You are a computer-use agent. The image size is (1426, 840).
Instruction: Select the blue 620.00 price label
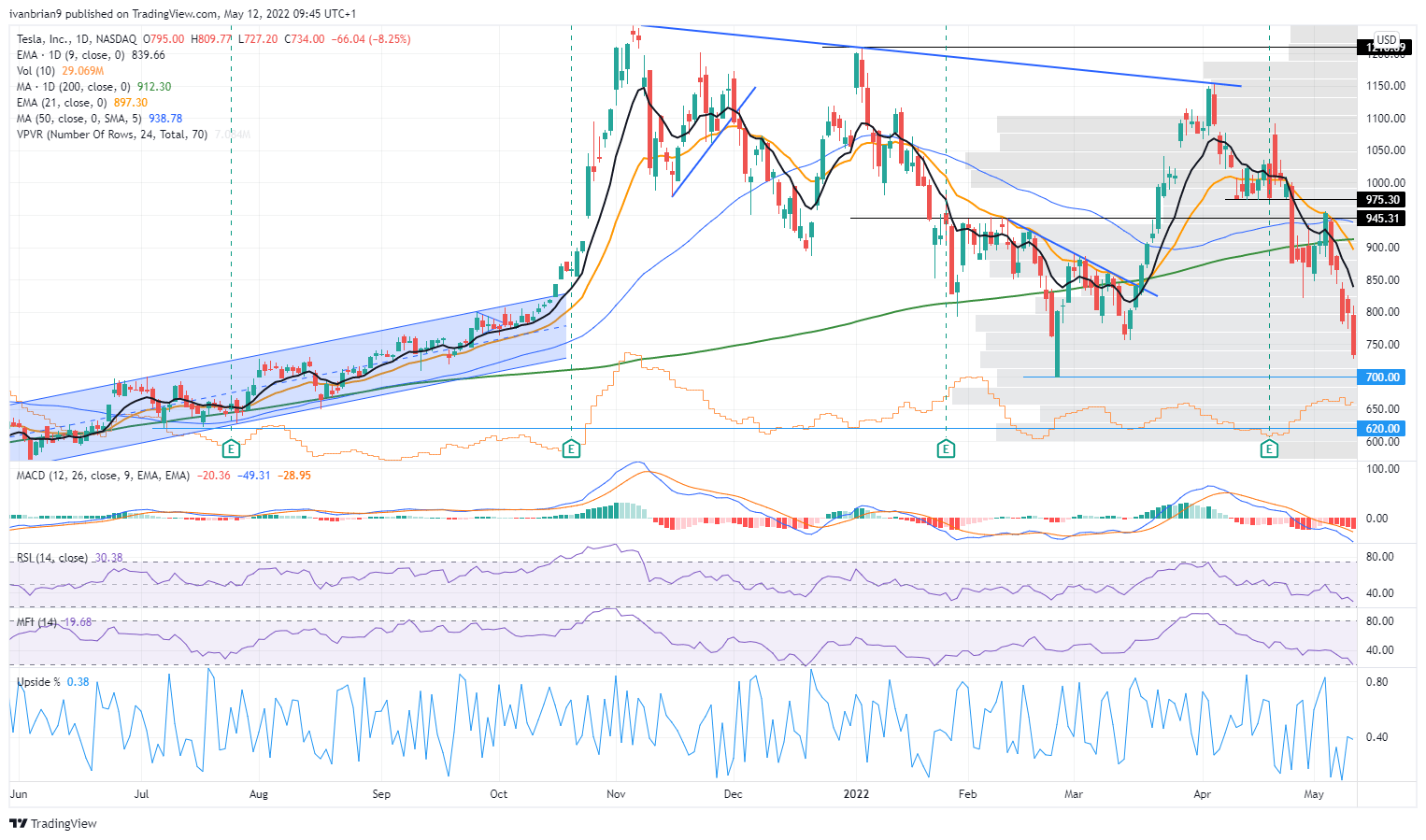(x=1382, y=429)
